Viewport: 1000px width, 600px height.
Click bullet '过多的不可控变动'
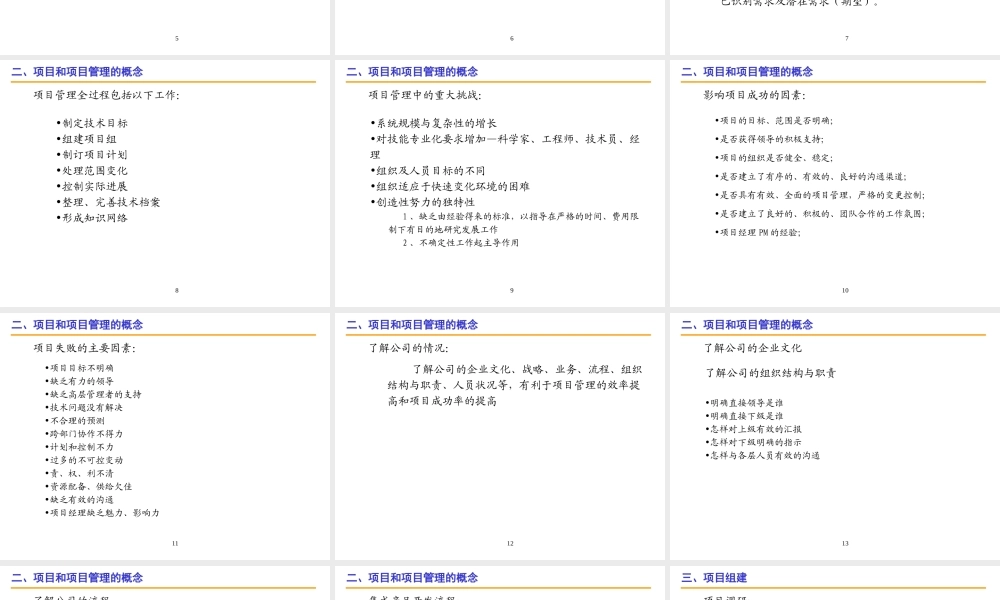point(84,460)
